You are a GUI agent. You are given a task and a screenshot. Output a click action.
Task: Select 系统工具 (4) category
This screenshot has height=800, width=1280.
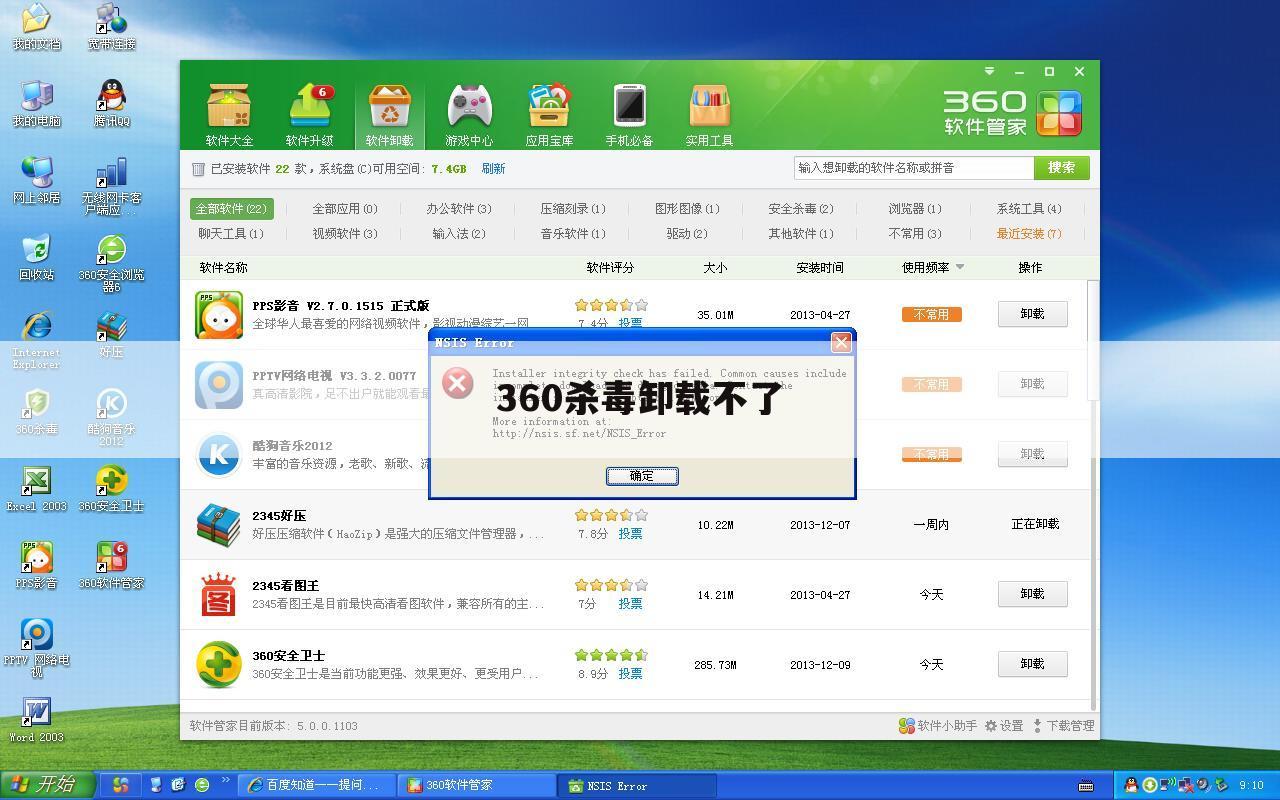1028,209
